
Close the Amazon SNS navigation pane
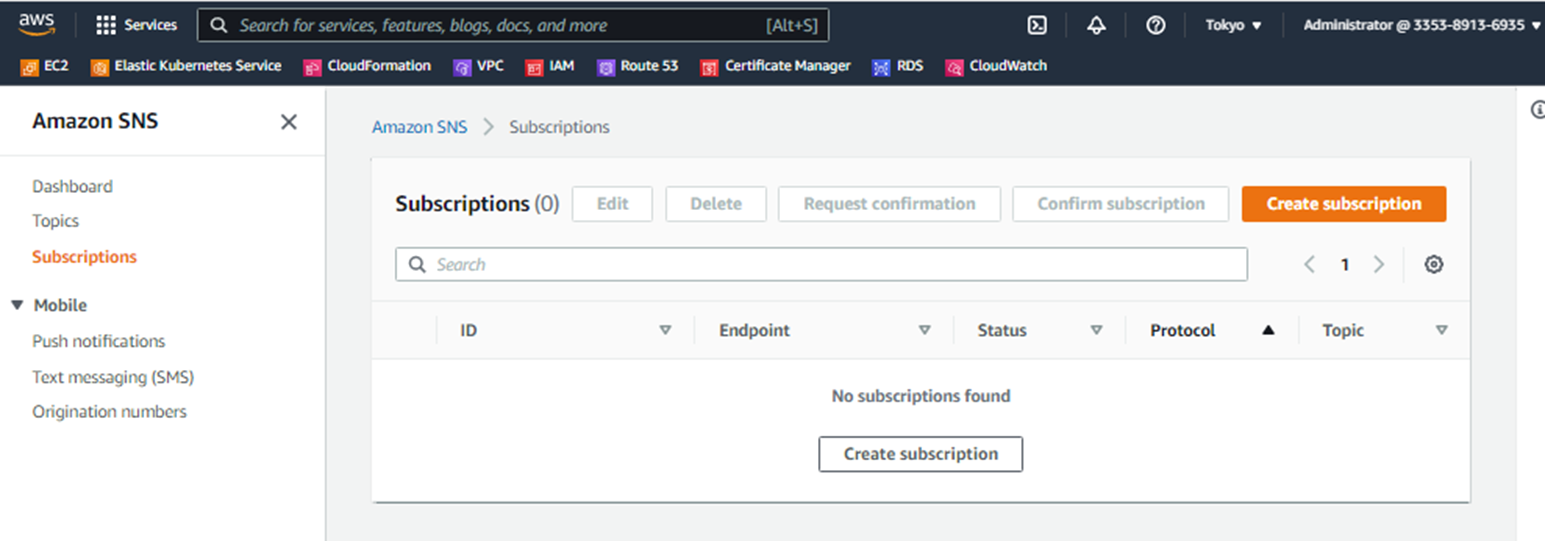[x=289, y=122]
